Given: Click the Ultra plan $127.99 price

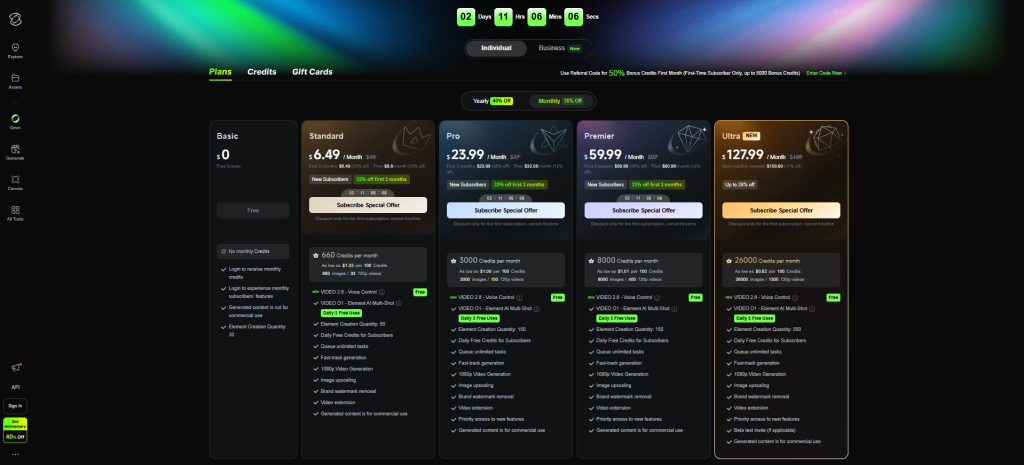Looking at the screenshot, I should (x=743, y=155).
